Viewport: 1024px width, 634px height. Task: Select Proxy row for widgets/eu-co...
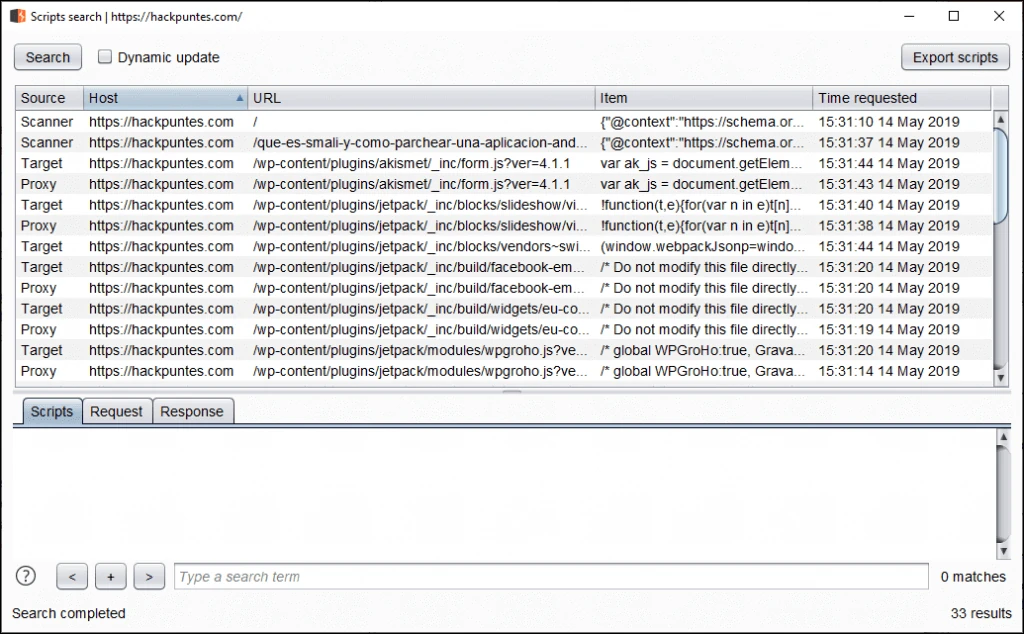tap(504, 330)
